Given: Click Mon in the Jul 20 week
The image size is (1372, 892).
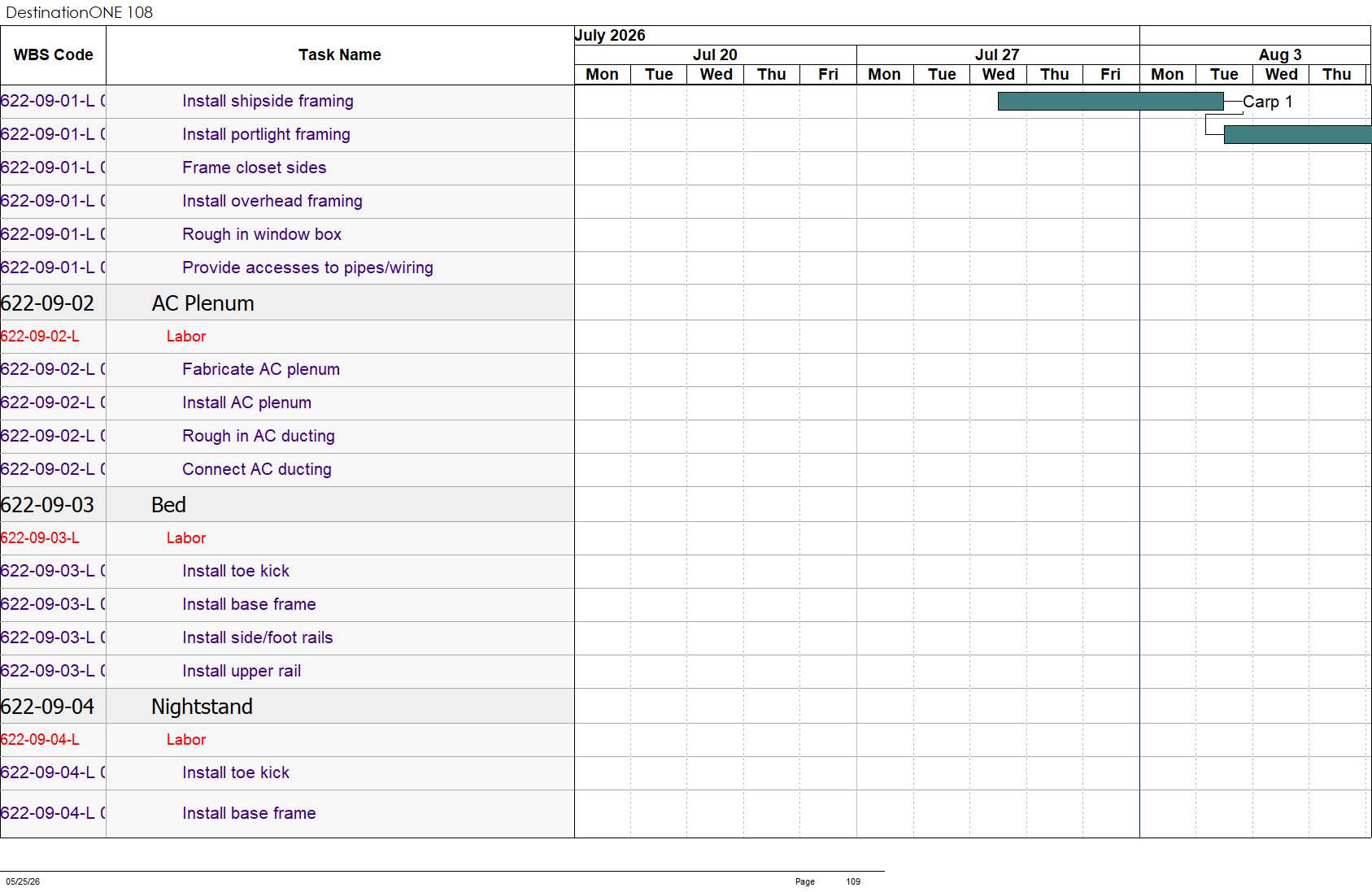Looking at the screenshot, I should click(603, 74).
